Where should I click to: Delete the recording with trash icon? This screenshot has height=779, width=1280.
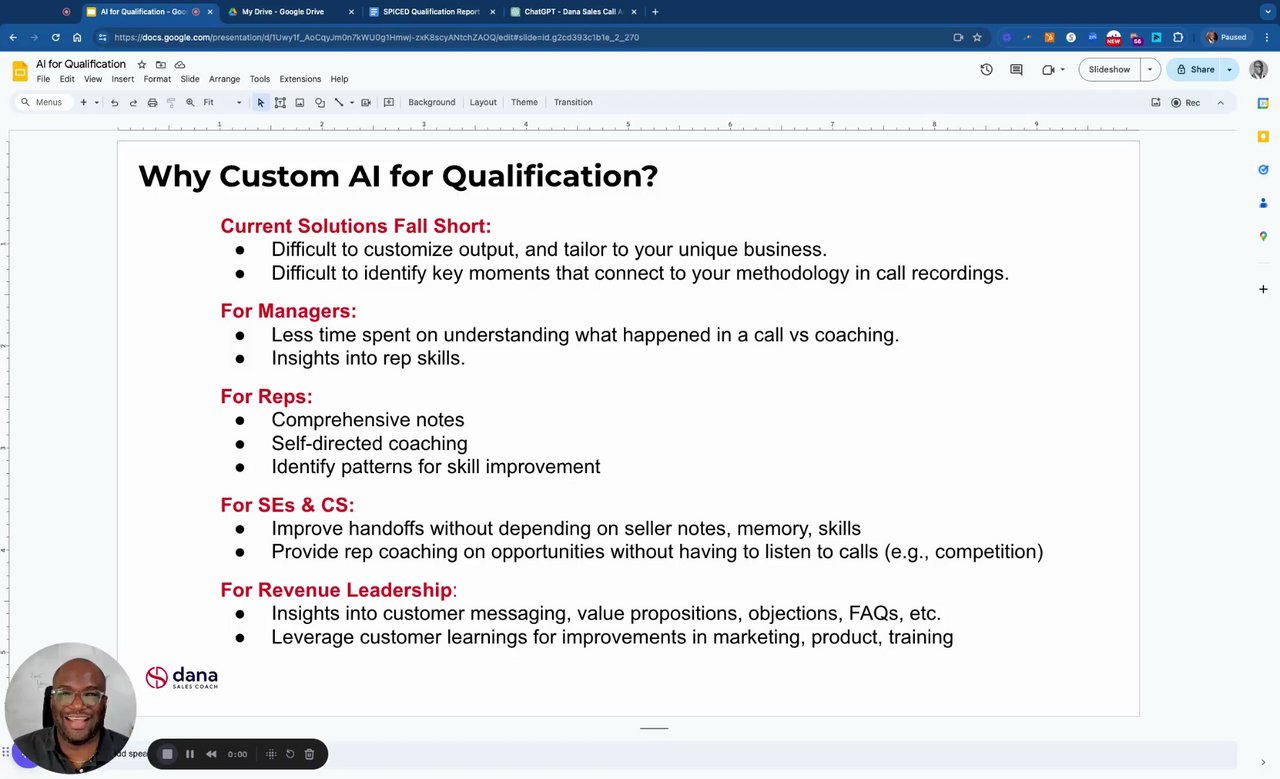tap(309, 754)
